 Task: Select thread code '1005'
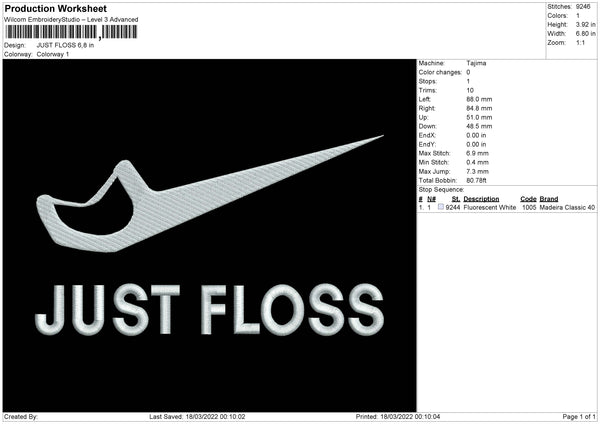[x=529, y=207]
